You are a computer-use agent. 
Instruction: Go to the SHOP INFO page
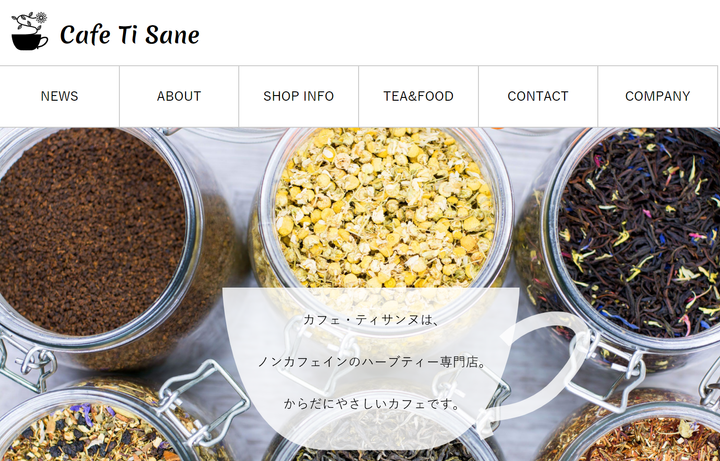click(x=298, y=96)
